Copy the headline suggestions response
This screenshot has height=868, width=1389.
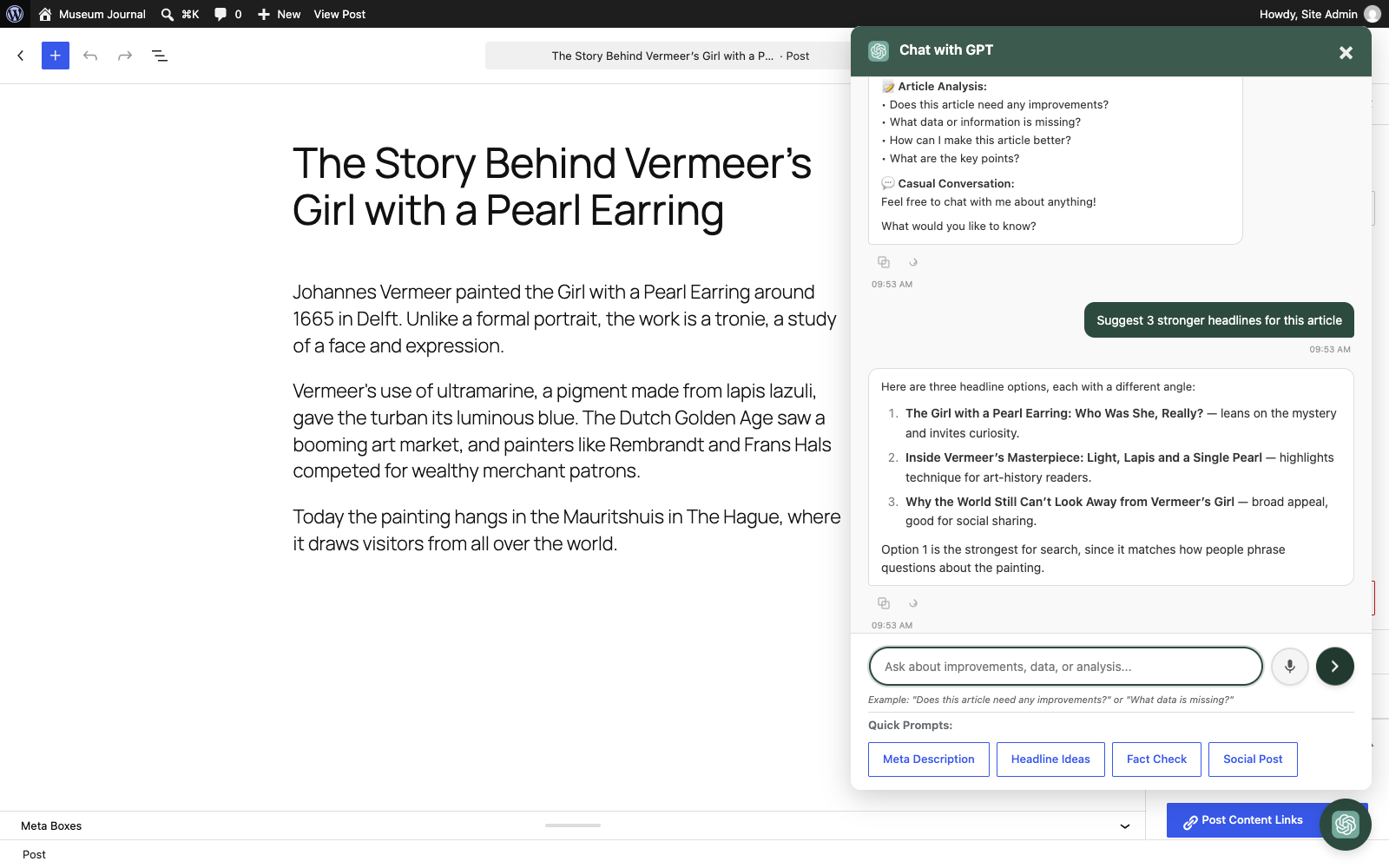coord(884,603)
